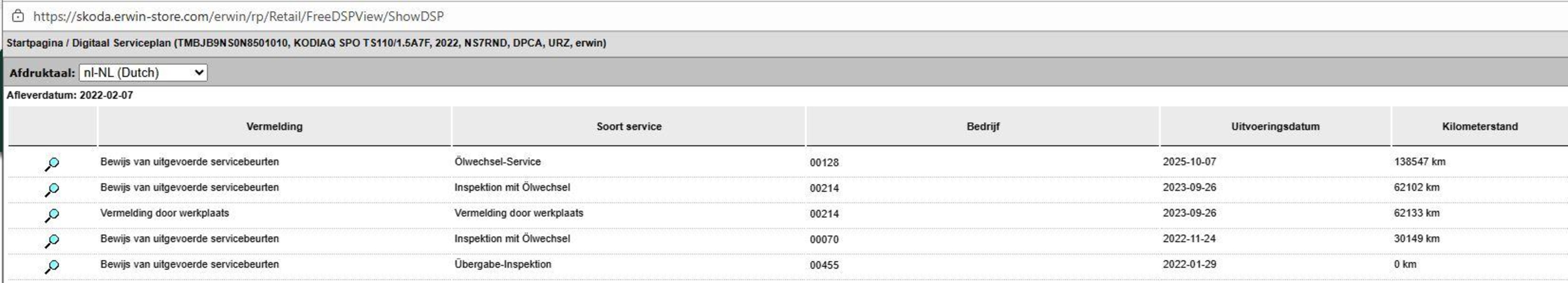Open the Afdruktaal language dropdown
Viewport: 1568px width, 283px height.
click(143, 73)
